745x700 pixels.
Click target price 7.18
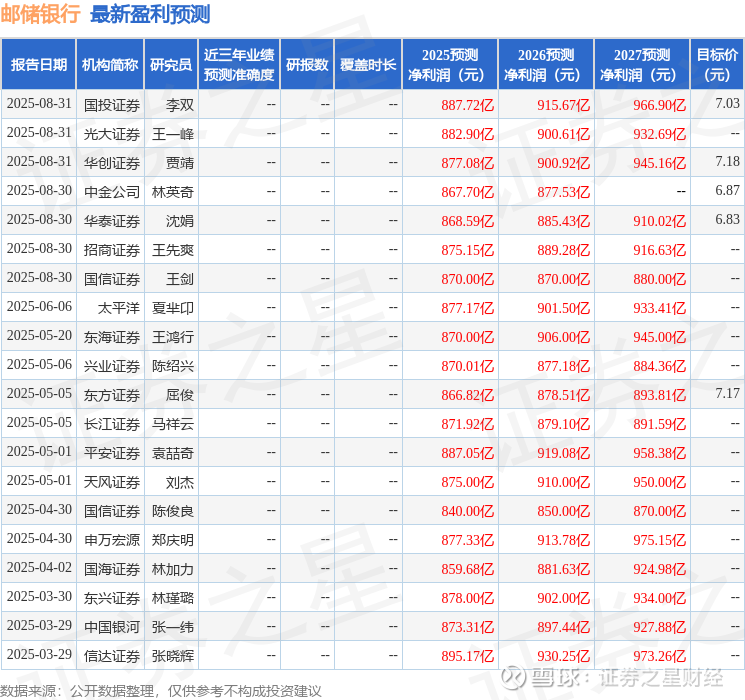pos(727,162)
